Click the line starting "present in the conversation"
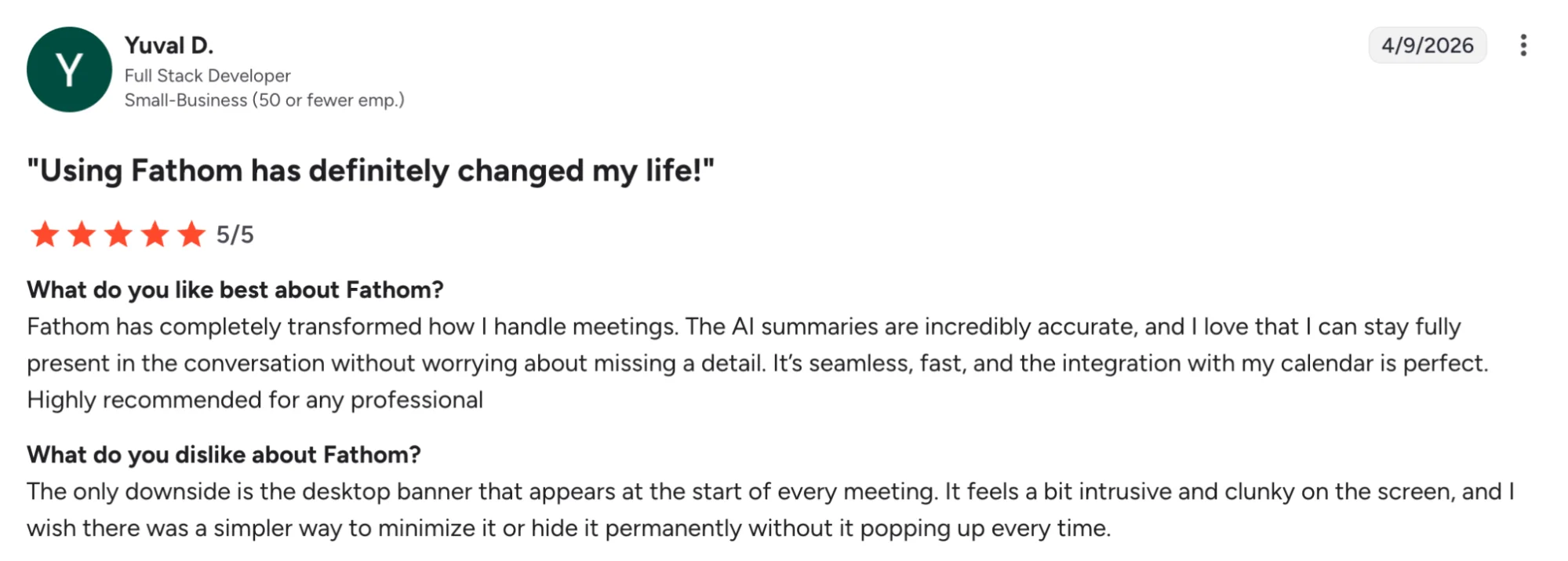Image resolution: width=1568 pixels, height=561 pixels. point(757,363)
